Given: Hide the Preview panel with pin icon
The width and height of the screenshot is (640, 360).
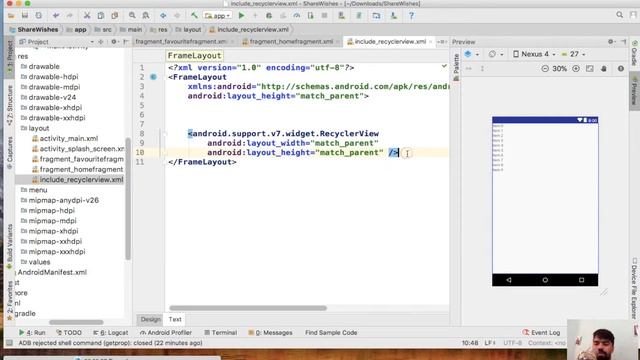Looking at the screenshot, I should [x=624, y=42].
